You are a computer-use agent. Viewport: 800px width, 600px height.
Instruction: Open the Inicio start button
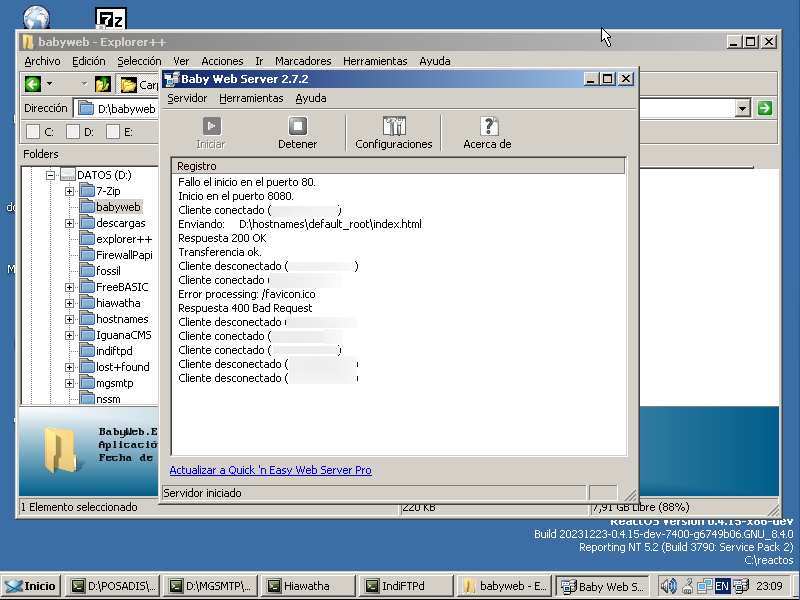31,586
